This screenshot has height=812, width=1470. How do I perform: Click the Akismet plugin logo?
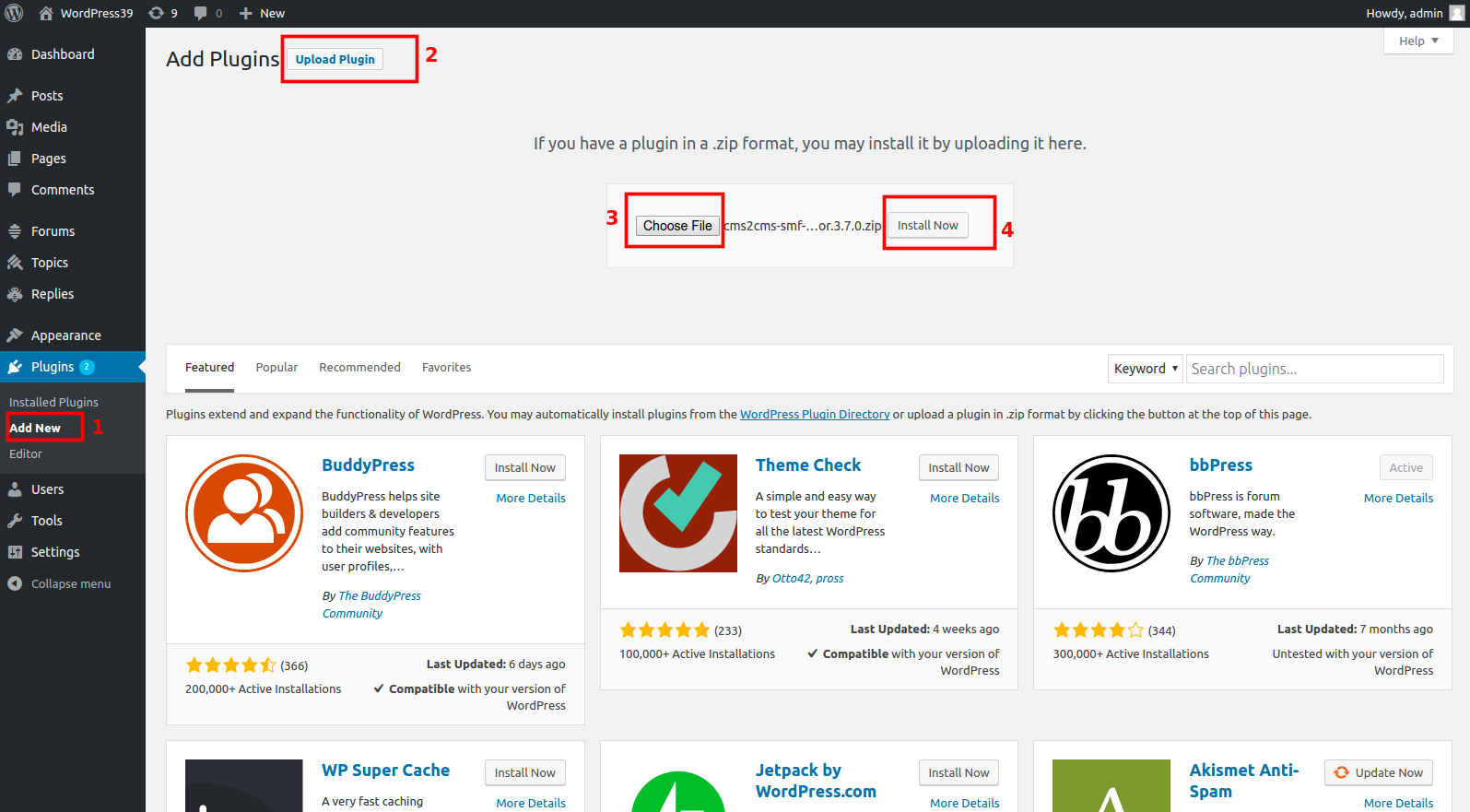click(1111, 785)
